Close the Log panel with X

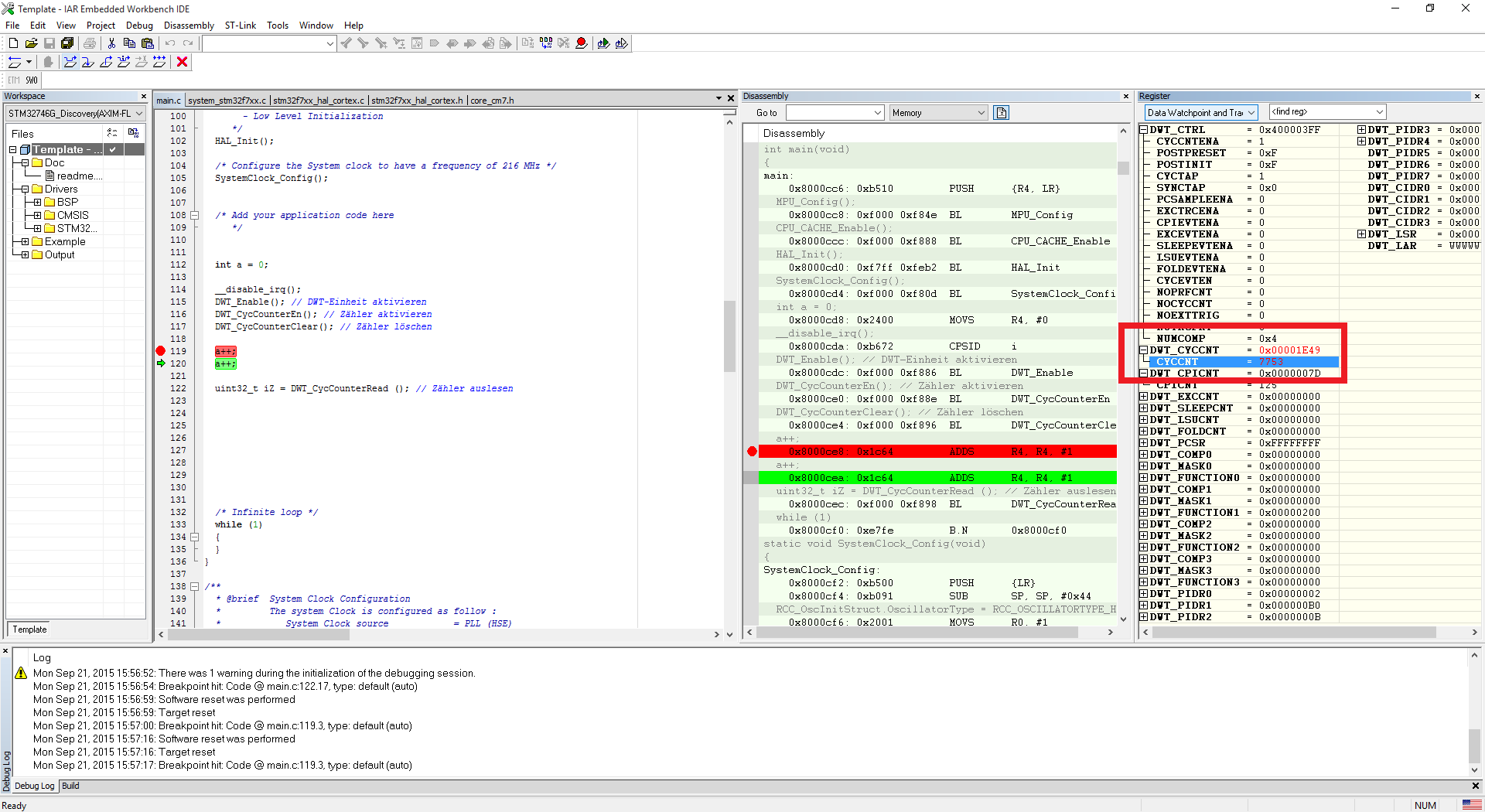pos(5,652)
